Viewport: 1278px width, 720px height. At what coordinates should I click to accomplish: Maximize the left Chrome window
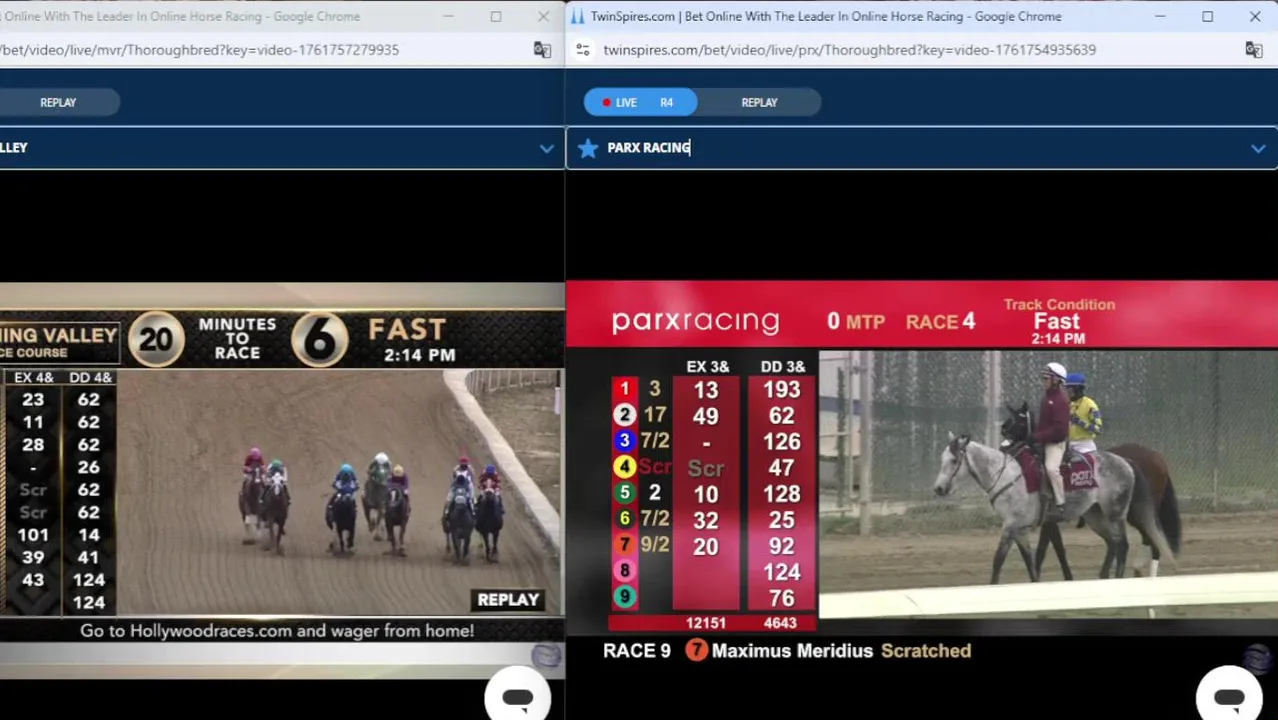coord(495,16)
